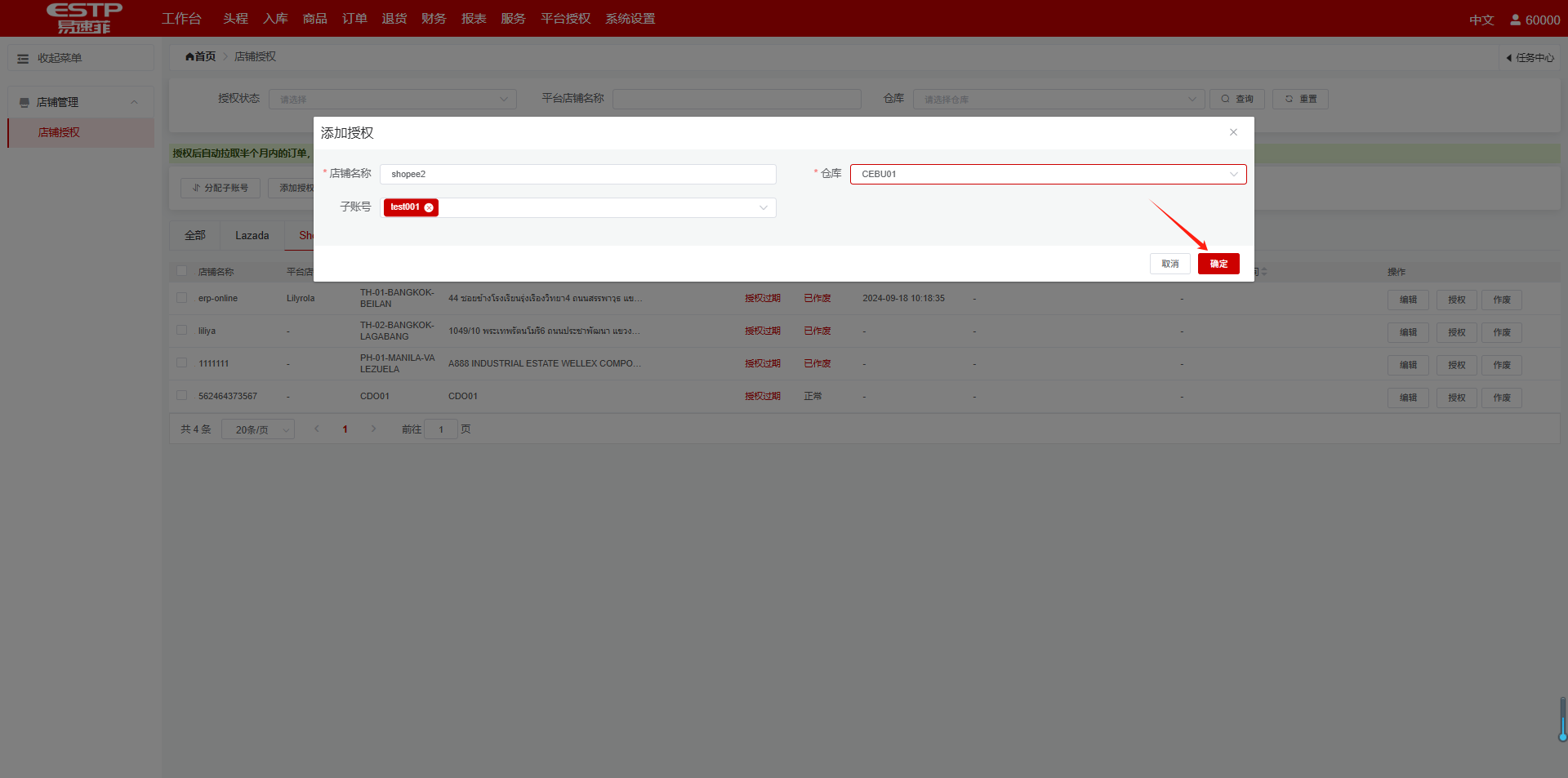
Task: Switch to the Lazada tab
Action: (252, 235)
